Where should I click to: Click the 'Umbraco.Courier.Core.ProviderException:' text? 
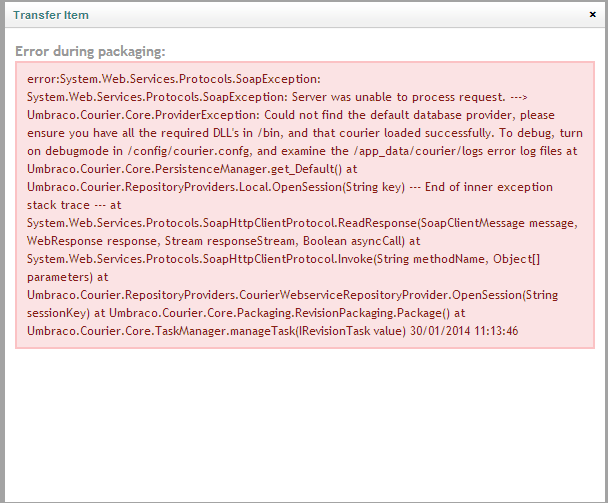coord(144,115)
